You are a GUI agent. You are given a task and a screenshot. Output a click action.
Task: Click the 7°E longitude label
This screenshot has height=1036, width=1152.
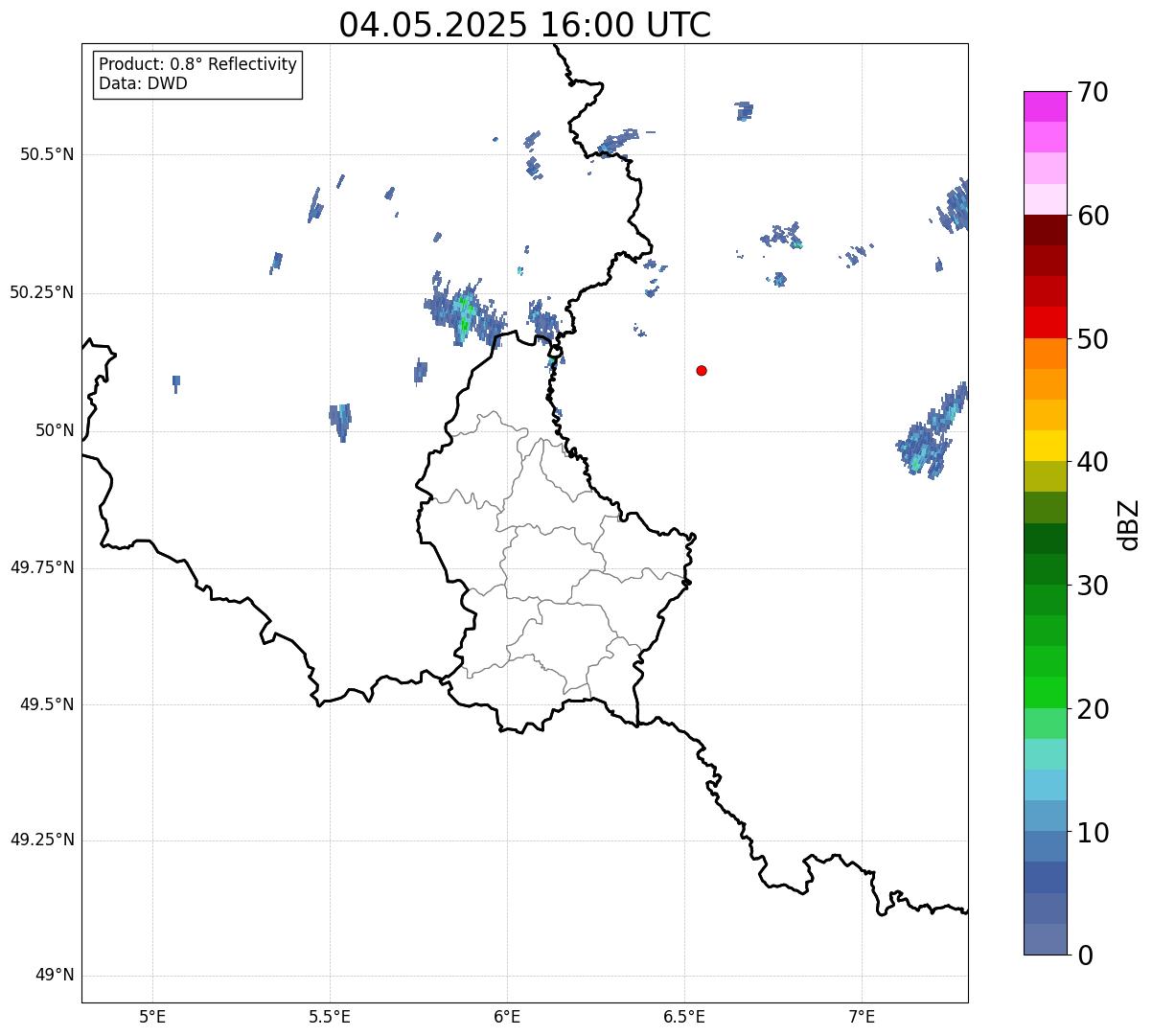tap(862, 1016)
